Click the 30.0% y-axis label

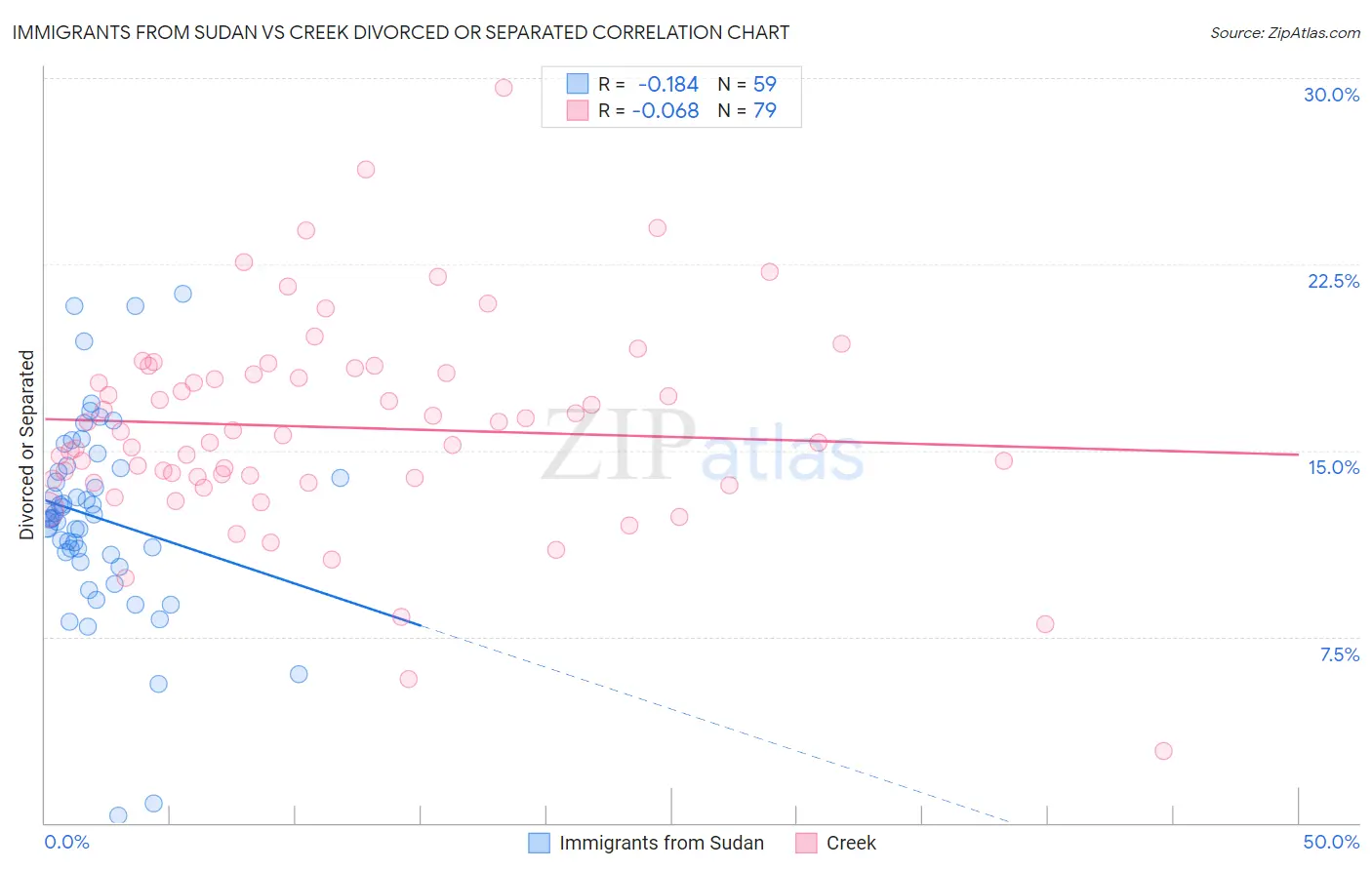tap(1331, 95)
